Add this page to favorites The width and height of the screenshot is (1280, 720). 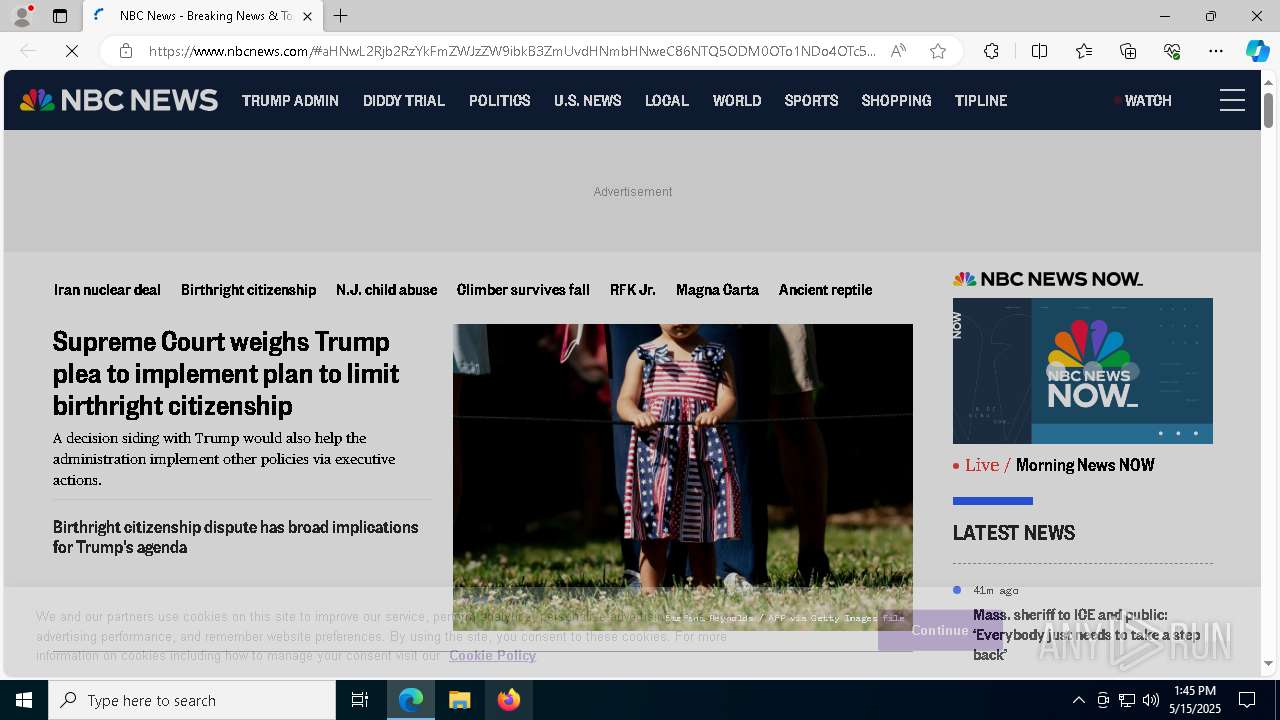click(x=938, y=51)
